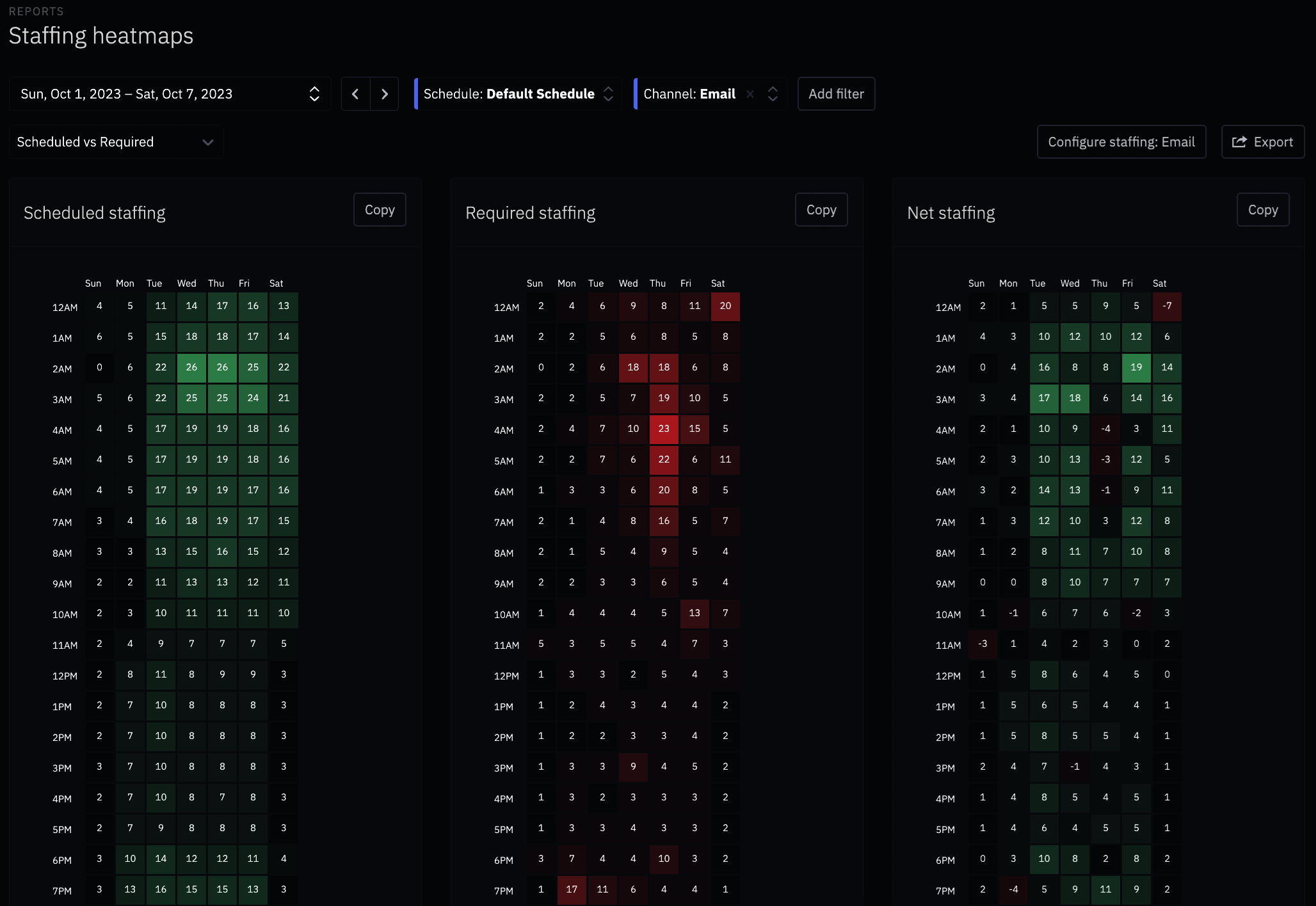Remove the Channel: Email filter with X
The image size is (1316, 906).
[750, 94]
